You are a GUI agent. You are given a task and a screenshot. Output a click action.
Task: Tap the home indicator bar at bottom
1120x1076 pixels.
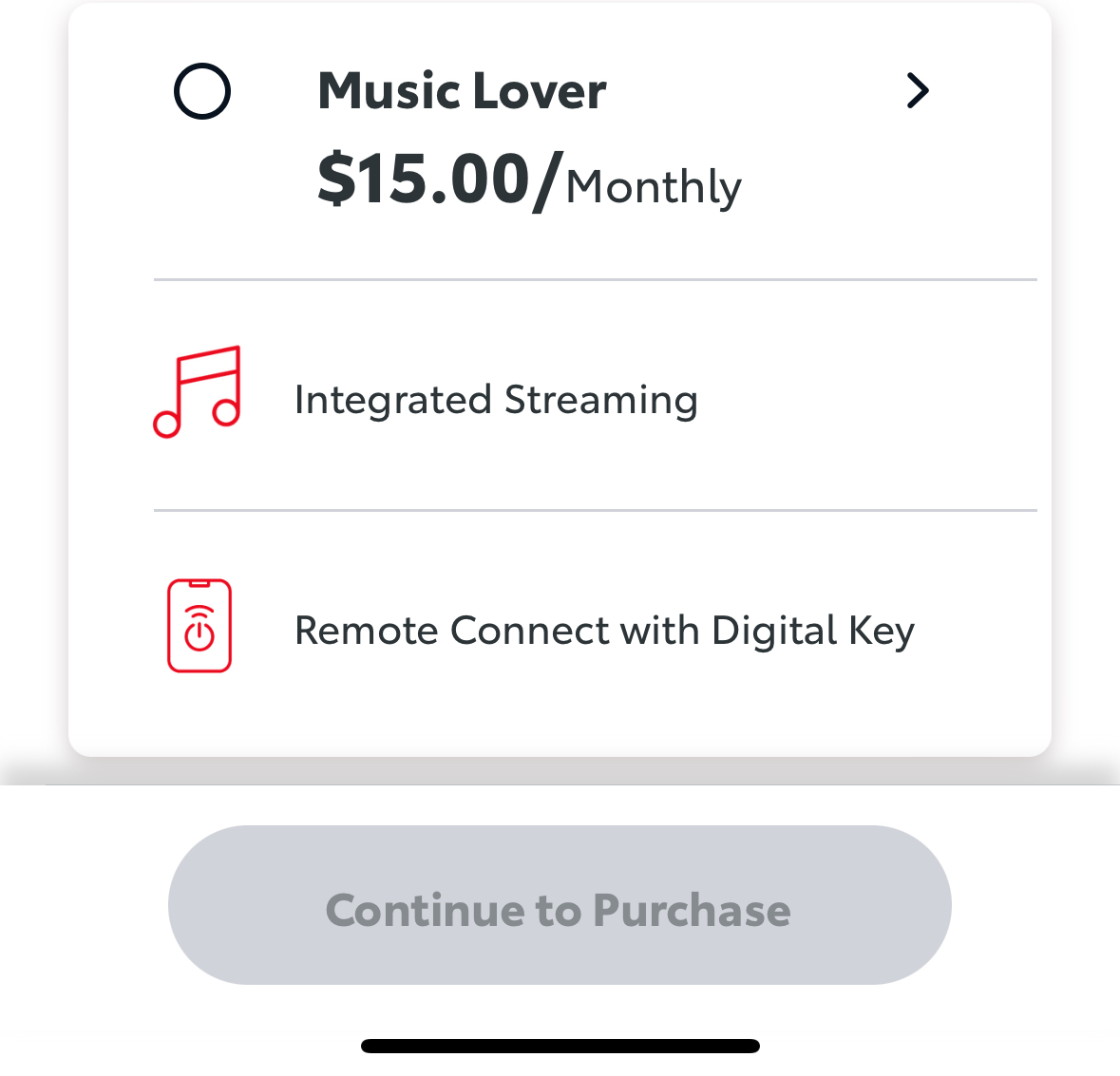click(x=560, y=1046)
